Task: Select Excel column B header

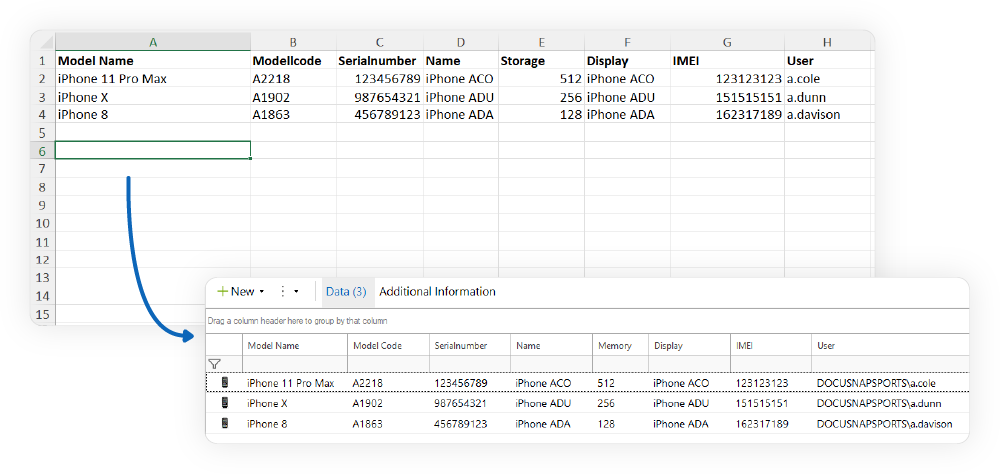Action: click(293, 42)
